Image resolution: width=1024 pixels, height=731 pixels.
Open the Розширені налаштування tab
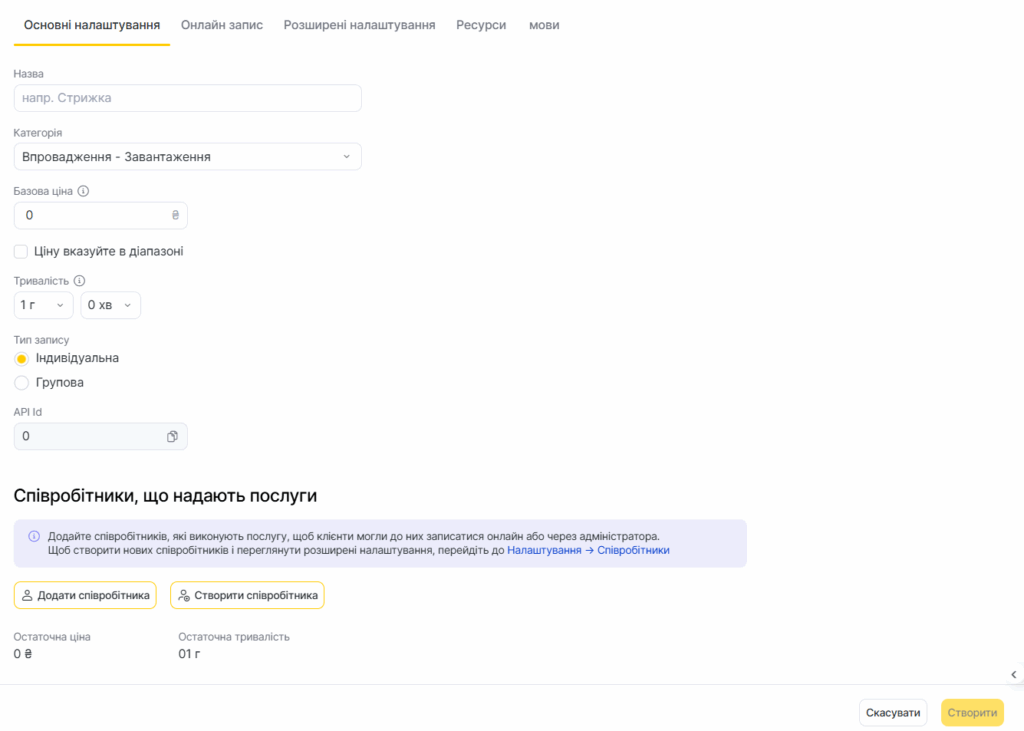click(359, 25)
